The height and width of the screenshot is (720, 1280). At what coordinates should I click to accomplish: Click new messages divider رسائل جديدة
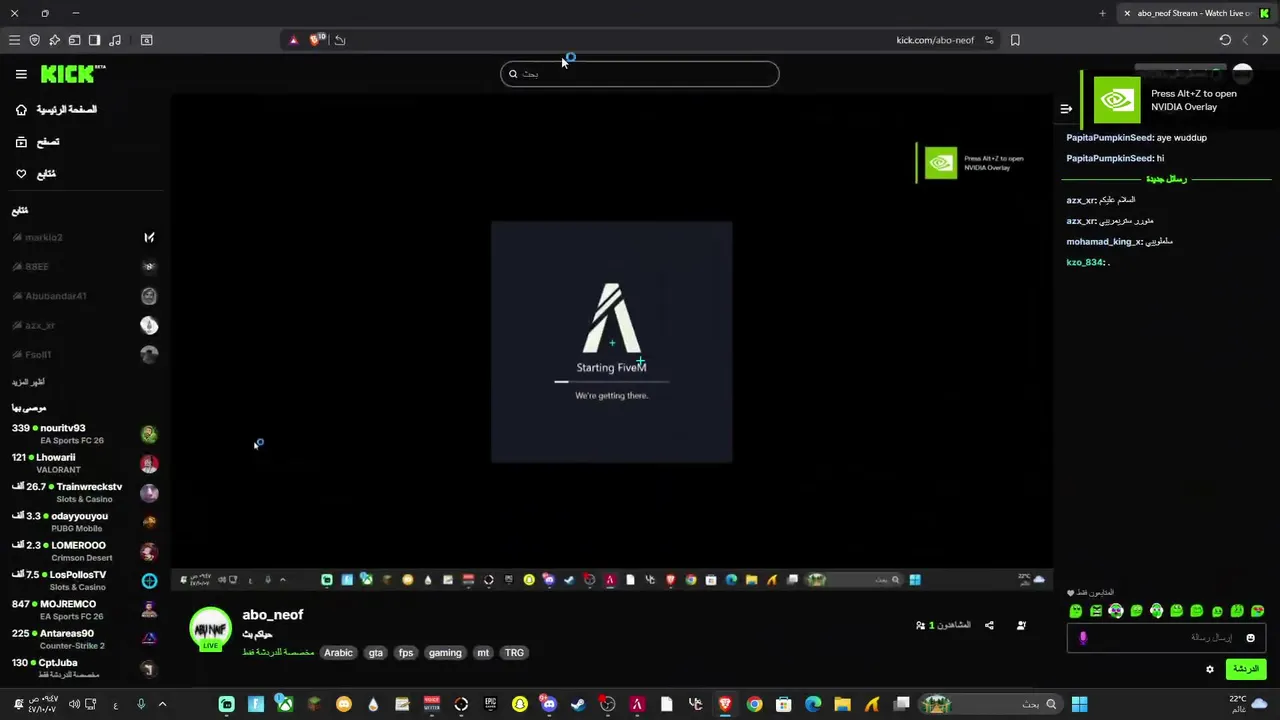click(x=1166, y=179)
